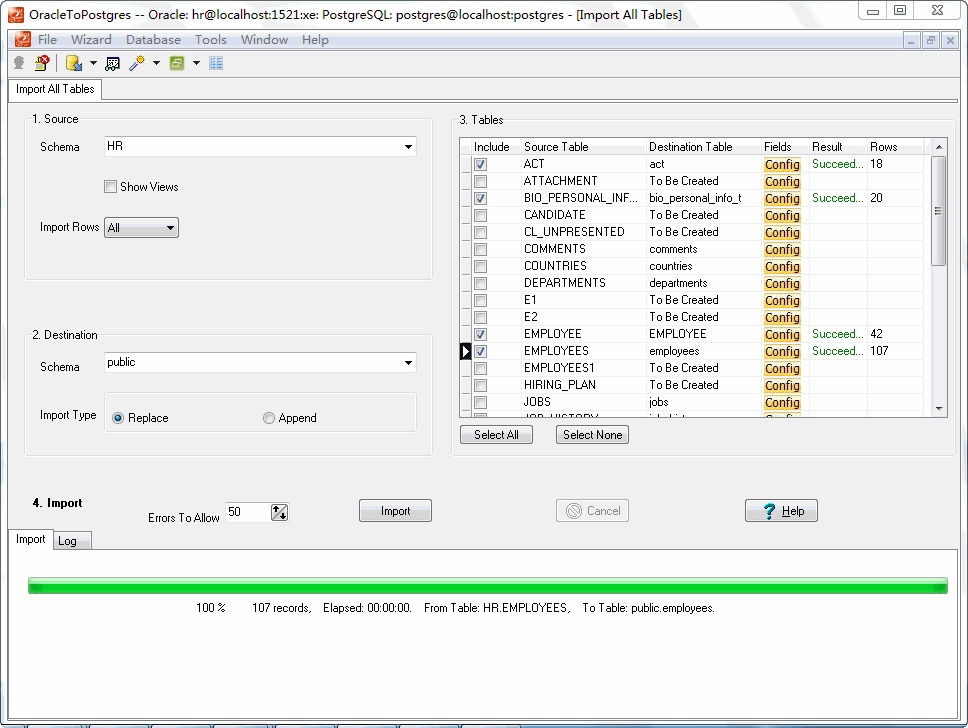Click the database import icon in the toolbar
The image size is (968, 728).
73,63
